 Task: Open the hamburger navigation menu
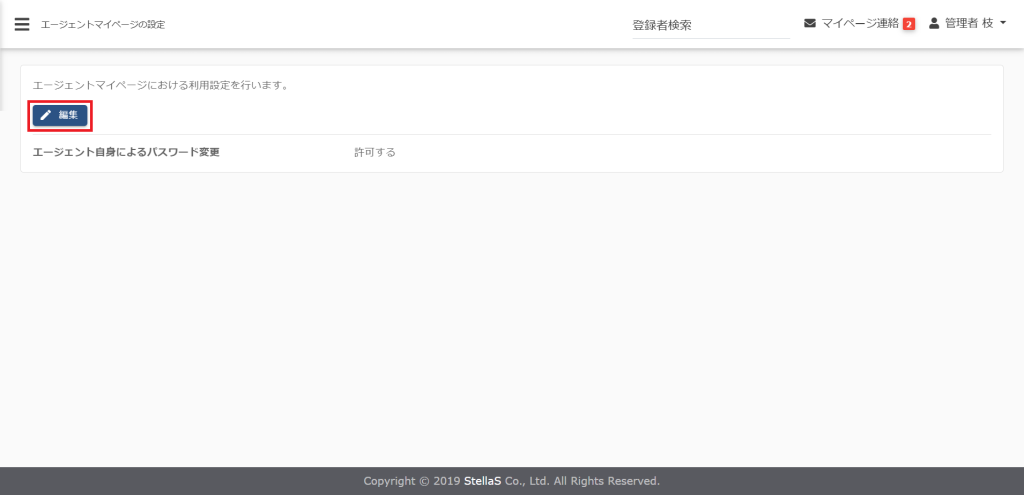click(22, 24)
